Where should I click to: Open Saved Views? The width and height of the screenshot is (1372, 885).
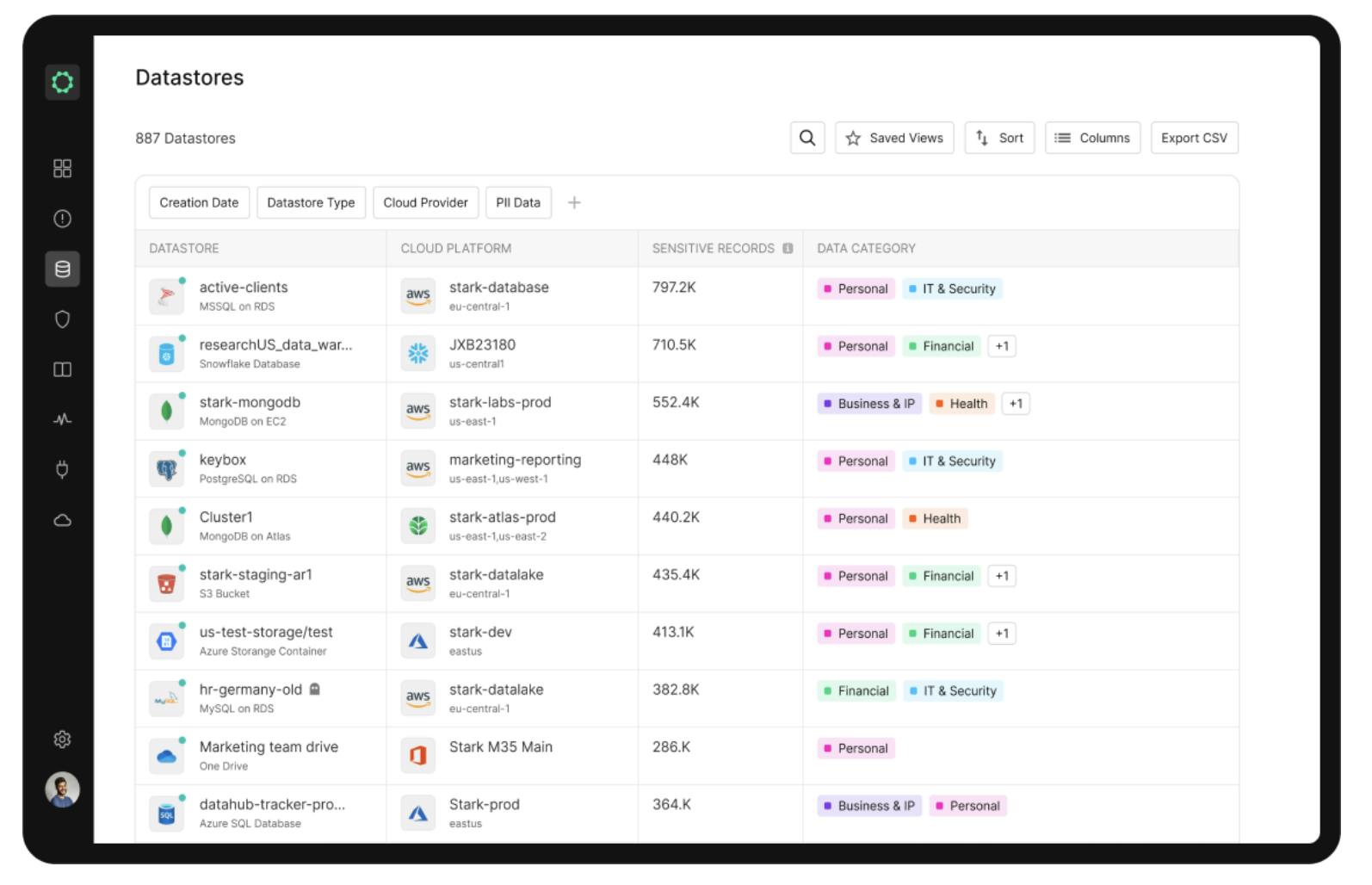pyautogui.click(x=894, y=138)
